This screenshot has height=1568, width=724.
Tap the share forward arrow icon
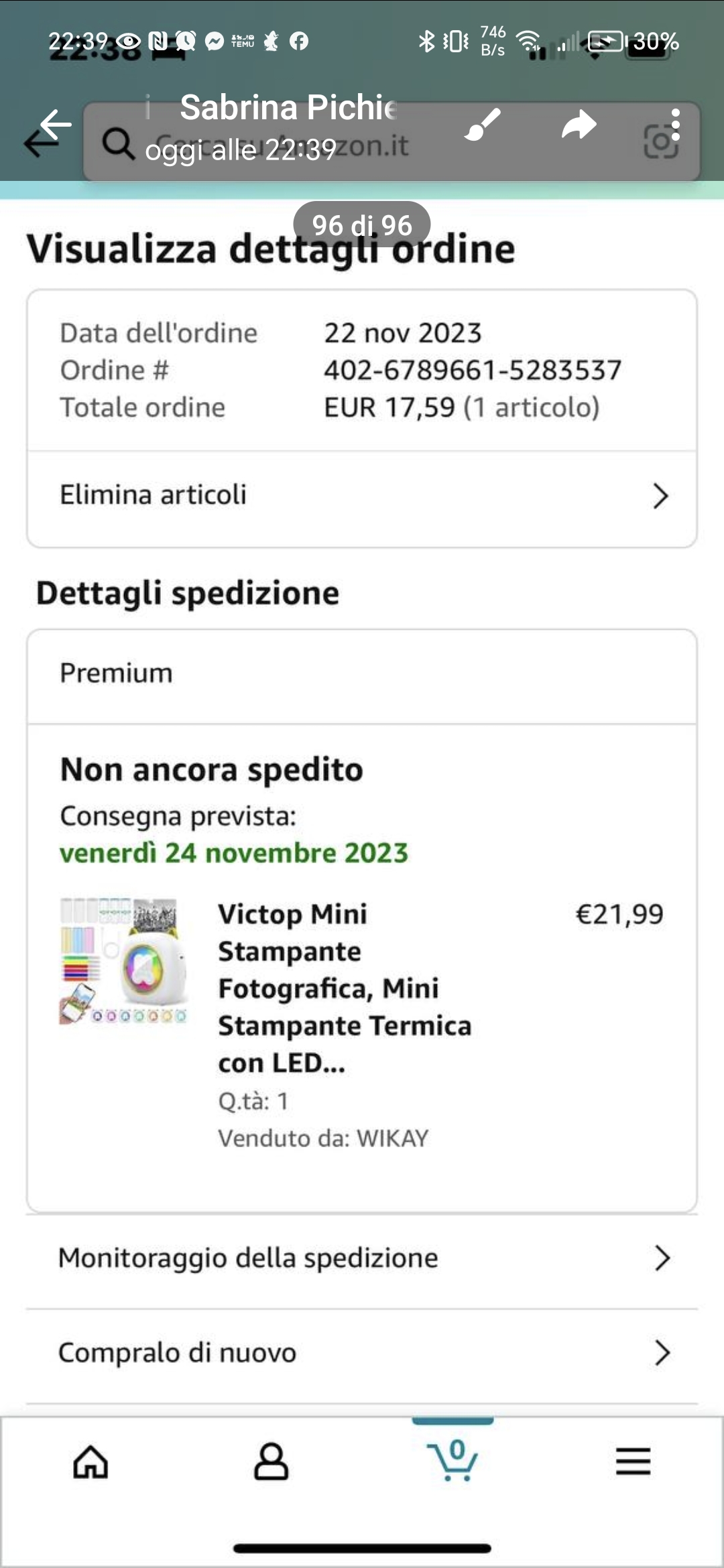coord(579,125)
